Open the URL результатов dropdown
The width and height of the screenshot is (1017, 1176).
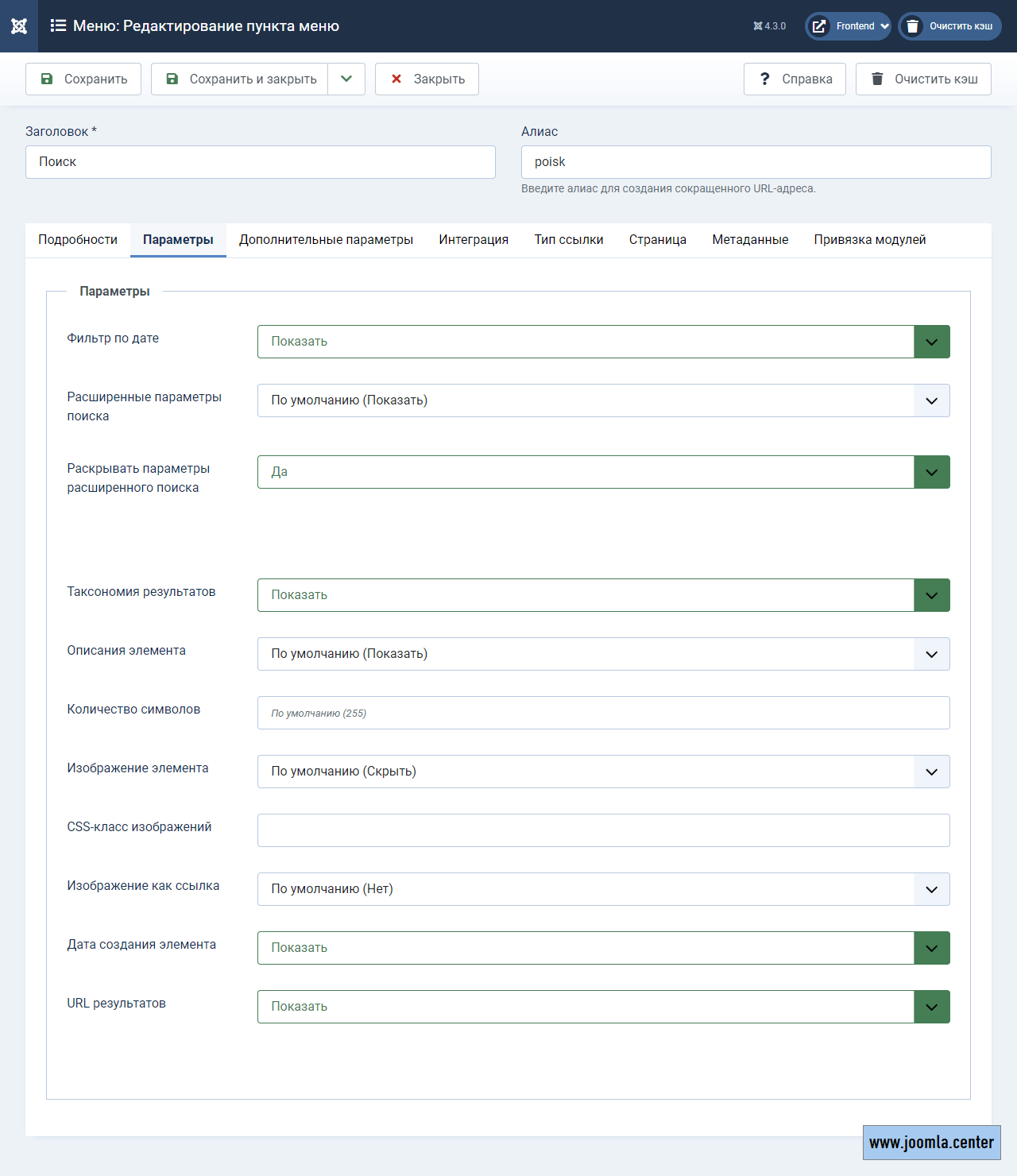click(603, 1007)
